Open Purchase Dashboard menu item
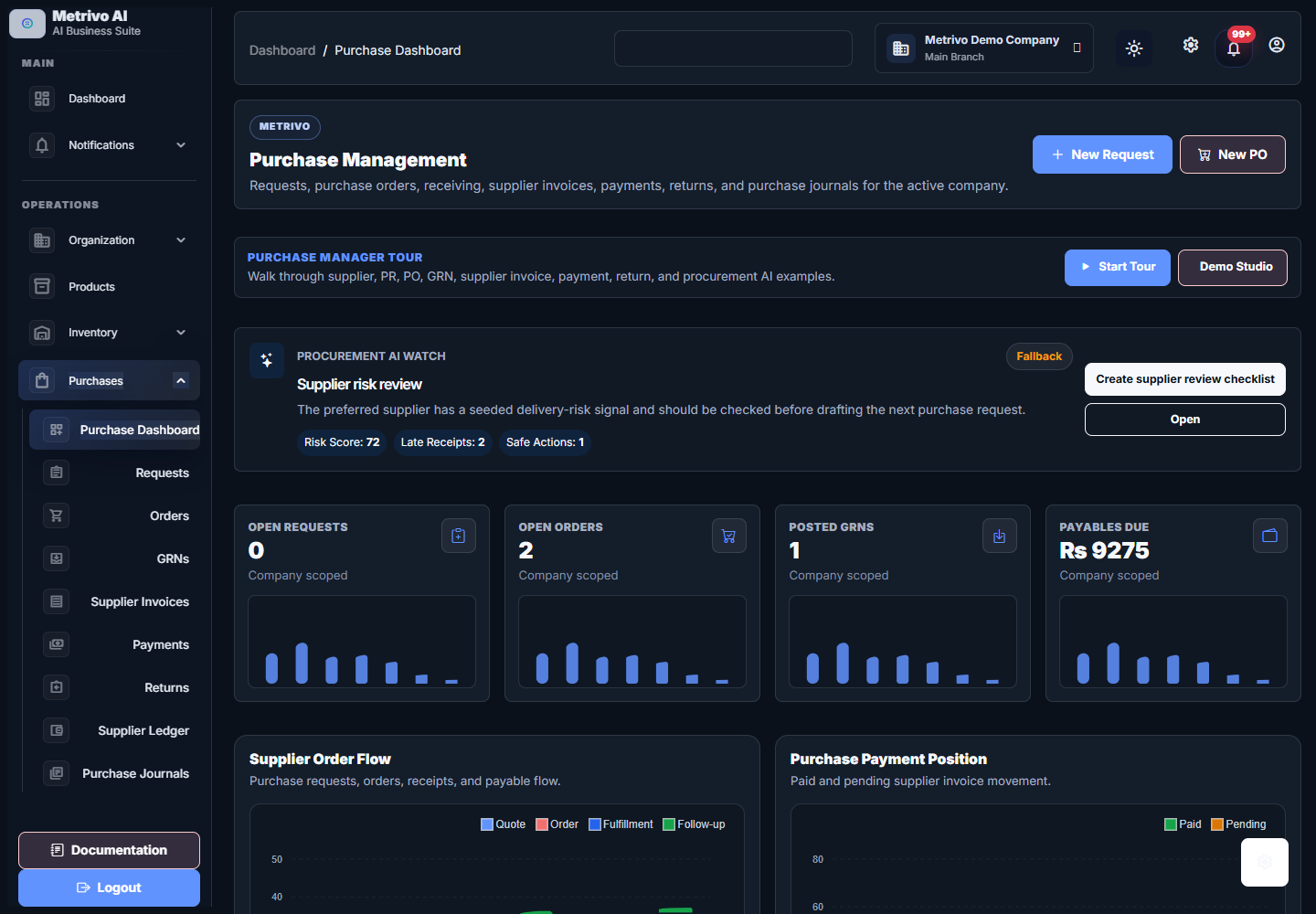Viewport: 1316px width, 914px height. (x=115, y=430)
